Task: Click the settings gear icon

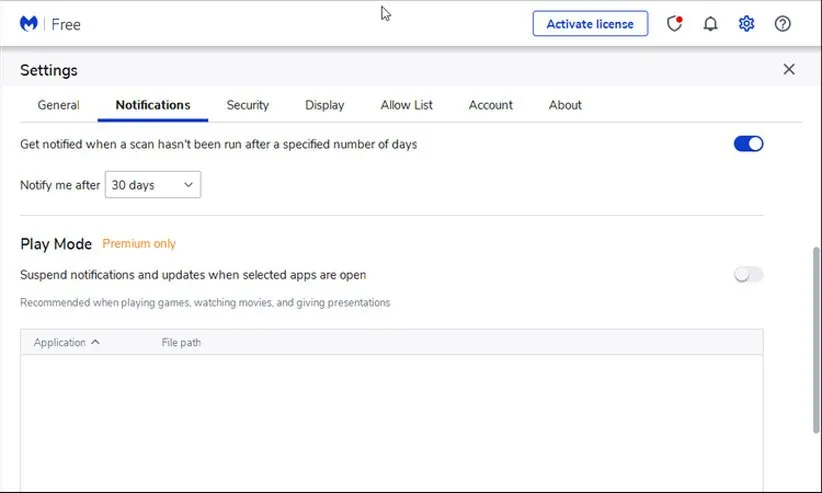Action: [x=746, y=24]
